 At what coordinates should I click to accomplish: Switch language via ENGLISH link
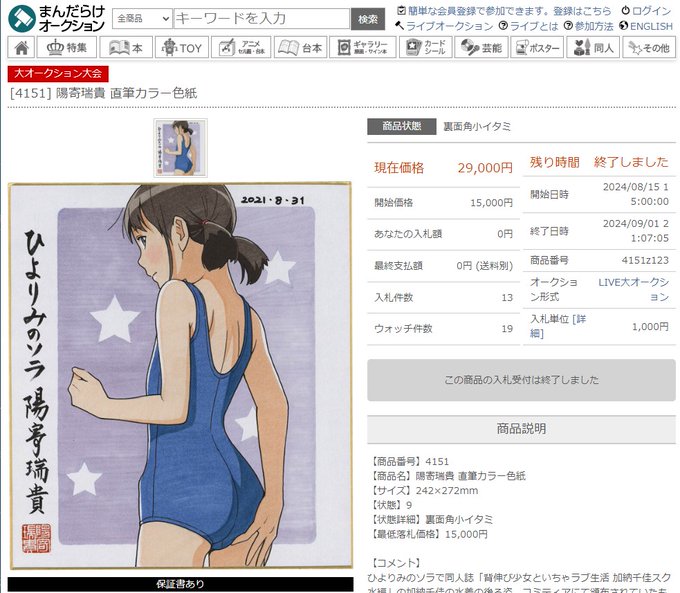click(x=651, y=26)
